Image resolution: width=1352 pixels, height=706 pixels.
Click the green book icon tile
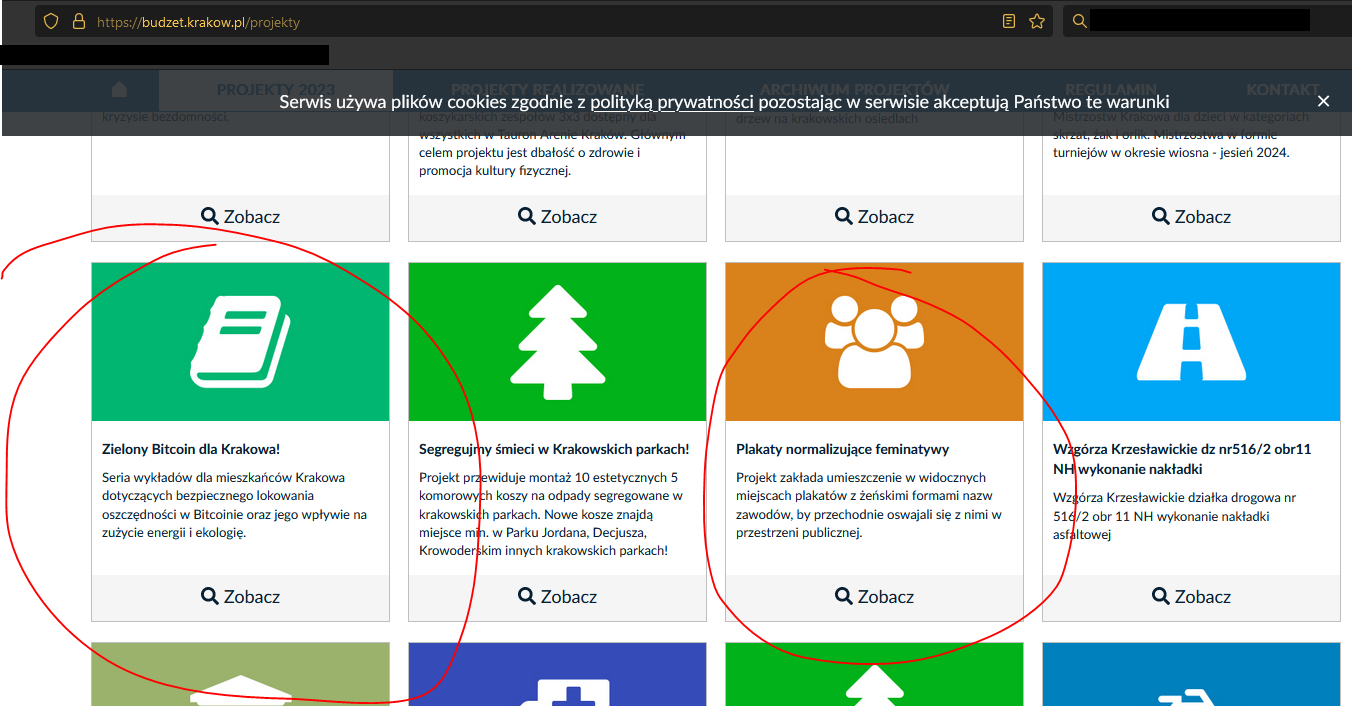point(240,342)
